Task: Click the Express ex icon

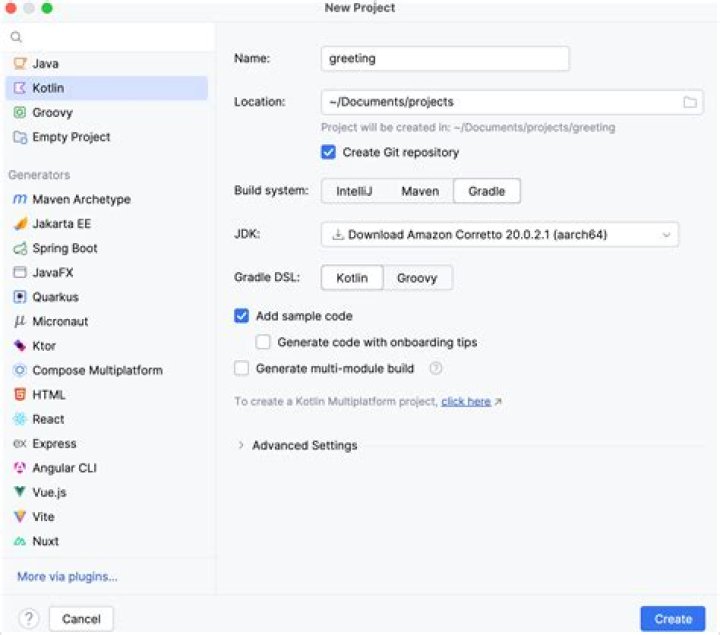Action: click(20, 444)
